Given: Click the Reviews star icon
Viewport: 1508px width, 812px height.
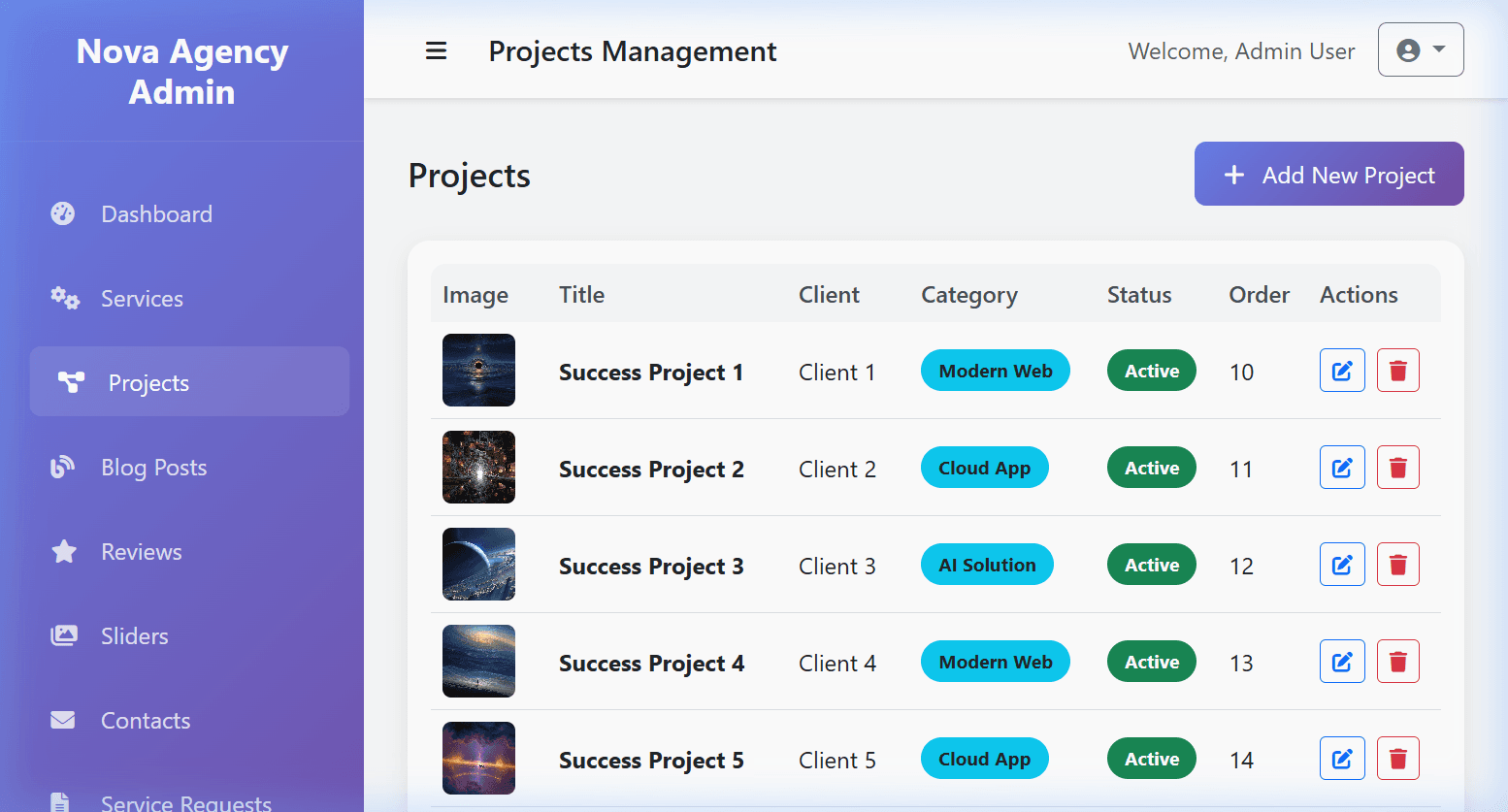Looking at the screenshot, I should coord(64,551).
